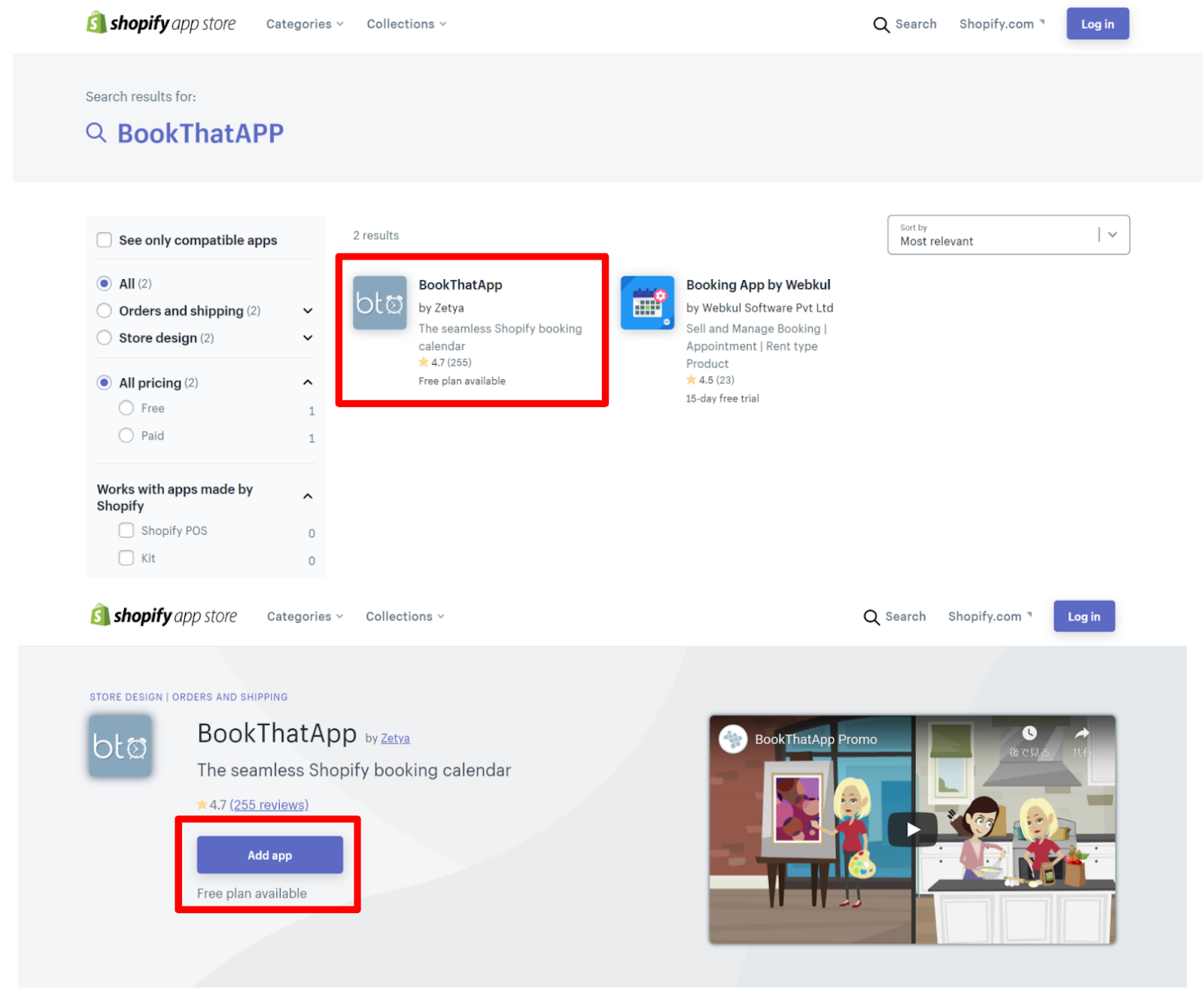
Task: Open the 255 reviews link
Action: tap(269, 805)
